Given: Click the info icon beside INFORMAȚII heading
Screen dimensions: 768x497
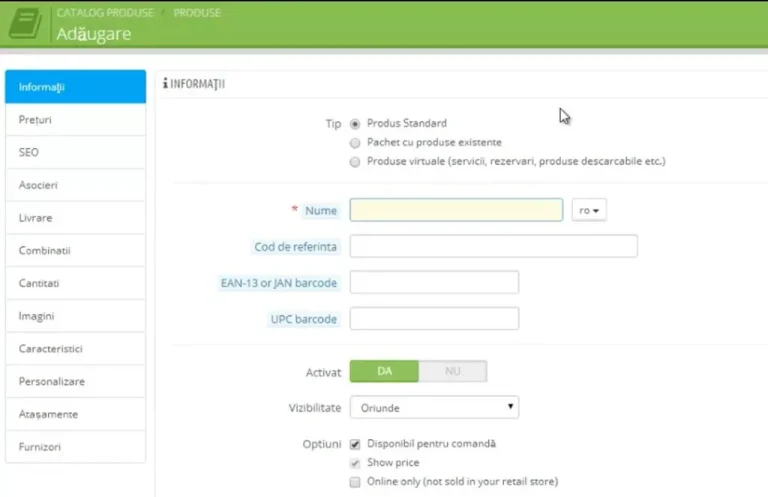Looking at the screenshot, I should (166, 83).
